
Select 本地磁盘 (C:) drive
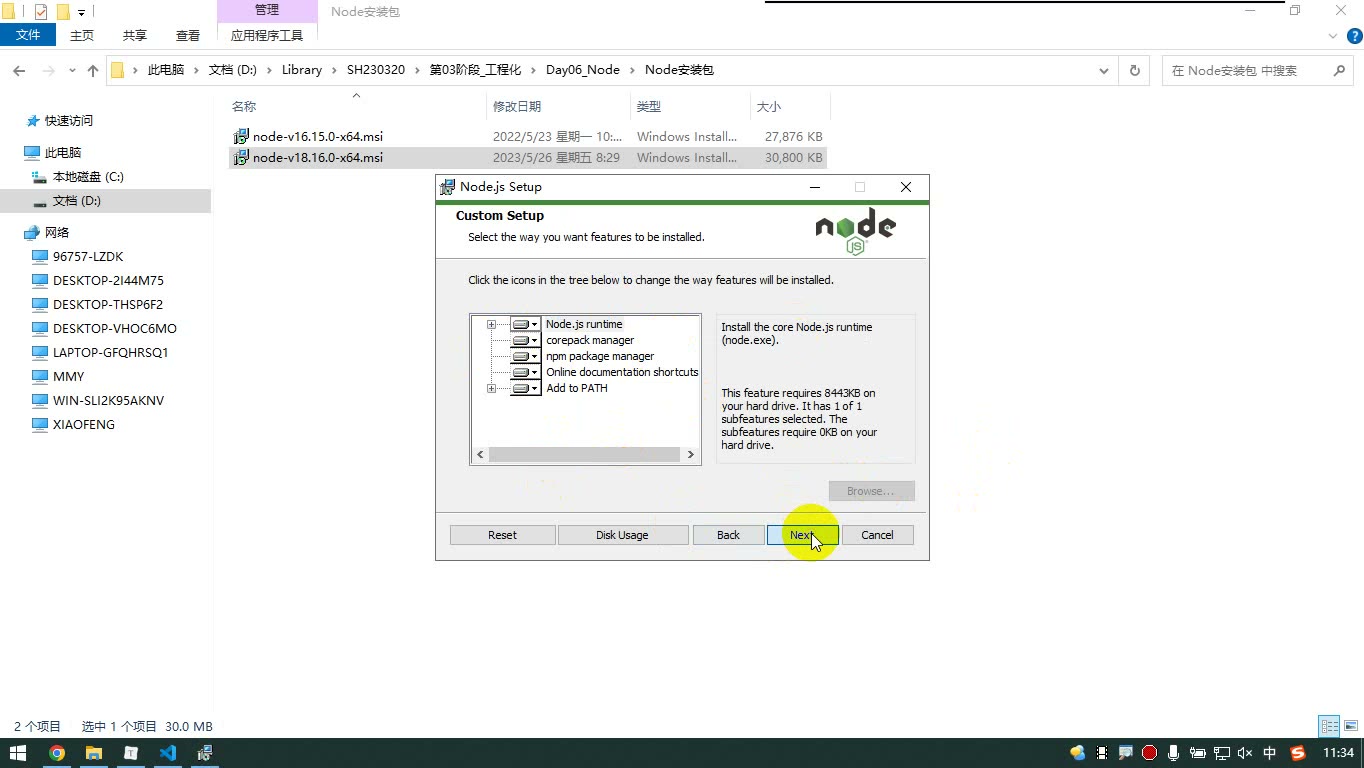tap(88, 176)
